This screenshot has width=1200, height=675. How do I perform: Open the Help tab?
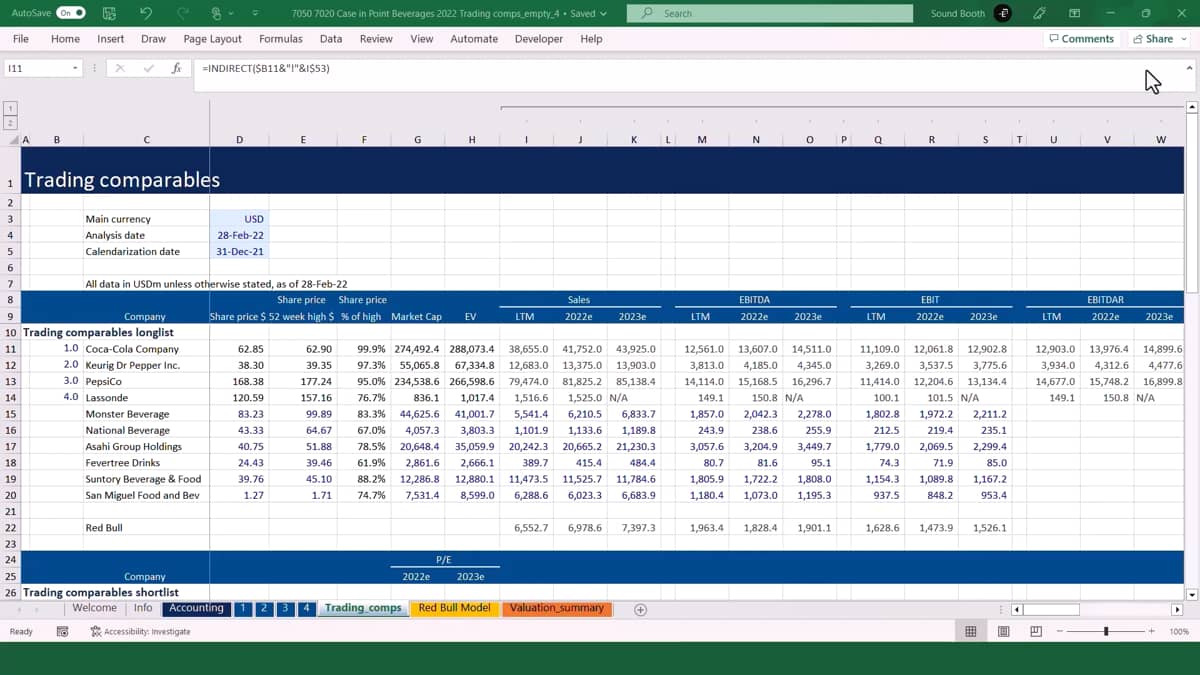pos(591,39)
